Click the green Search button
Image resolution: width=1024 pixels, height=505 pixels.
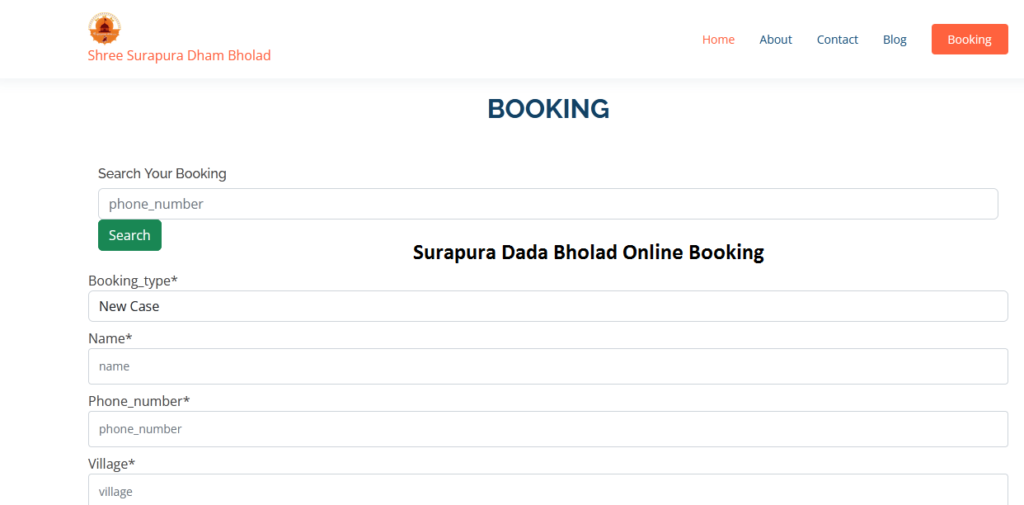pos(129,235)
